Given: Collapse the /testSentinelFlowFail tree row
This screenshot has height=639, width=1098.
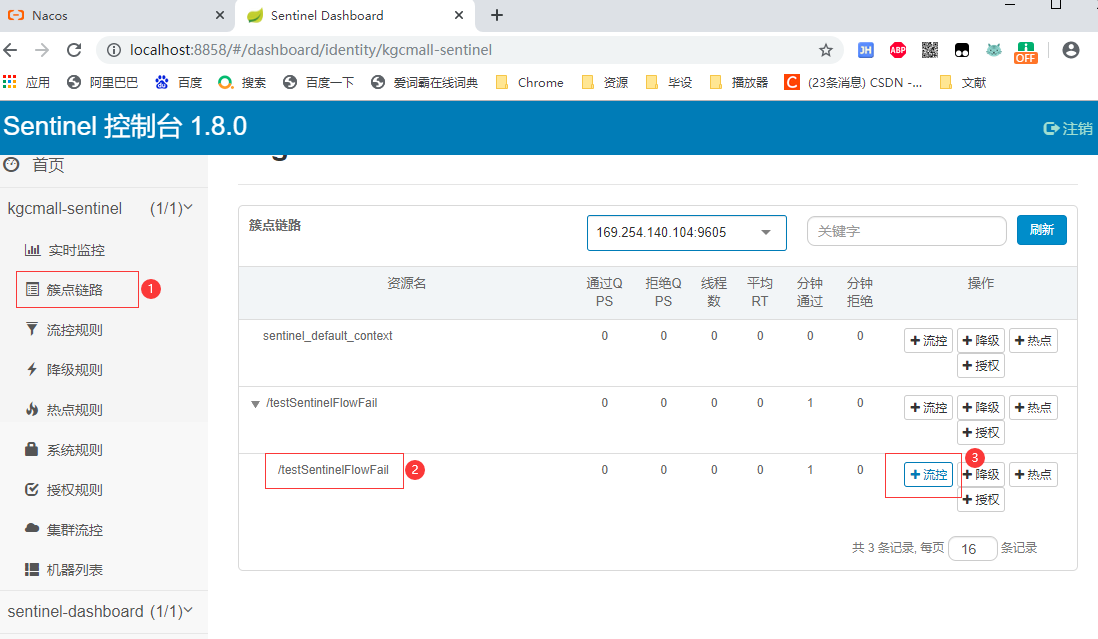Looking at the screenshot, I should (x=256, y=404).
